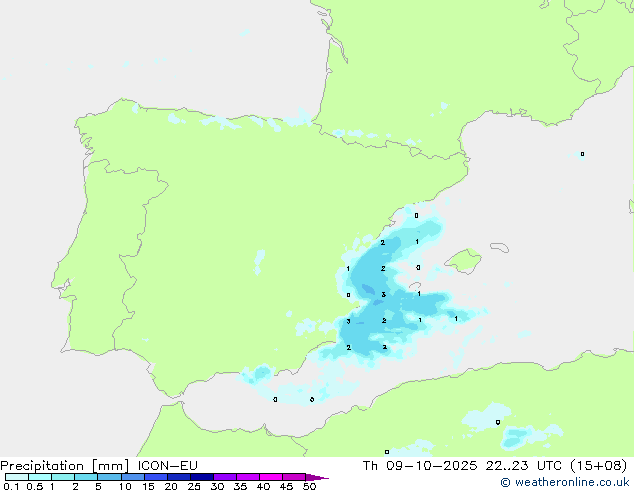The width and height of the screenshot is (634, 490).
Task: Click the date '09-10-2025'
Action: pyautogui.click(x=431, y=465)
